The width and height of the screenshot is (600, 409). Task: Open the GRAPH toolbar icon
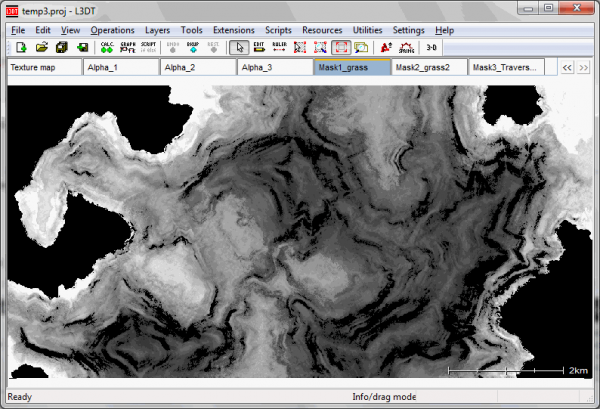(x=128, y=47)
